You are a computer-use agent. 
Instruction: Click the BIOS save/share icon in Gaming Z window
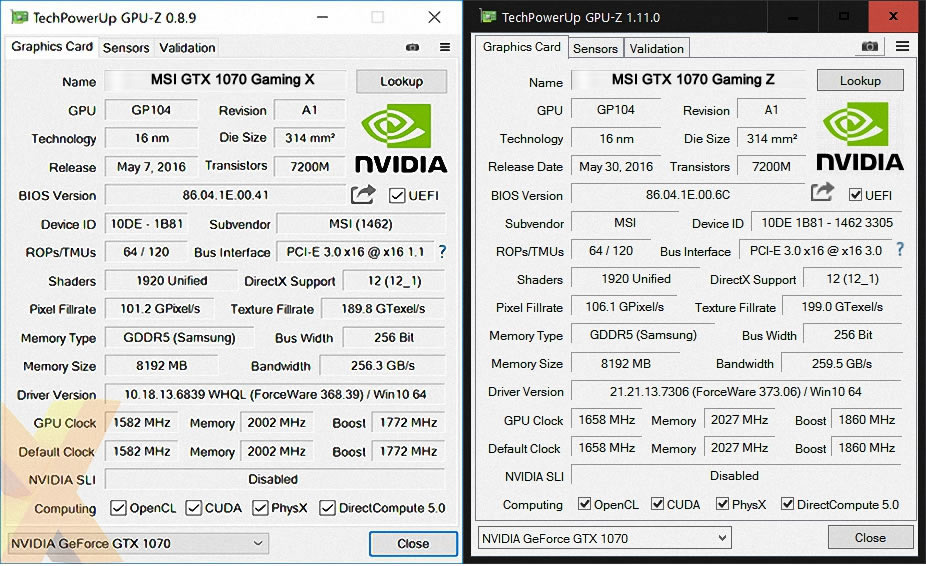click(x=821, y=192)
